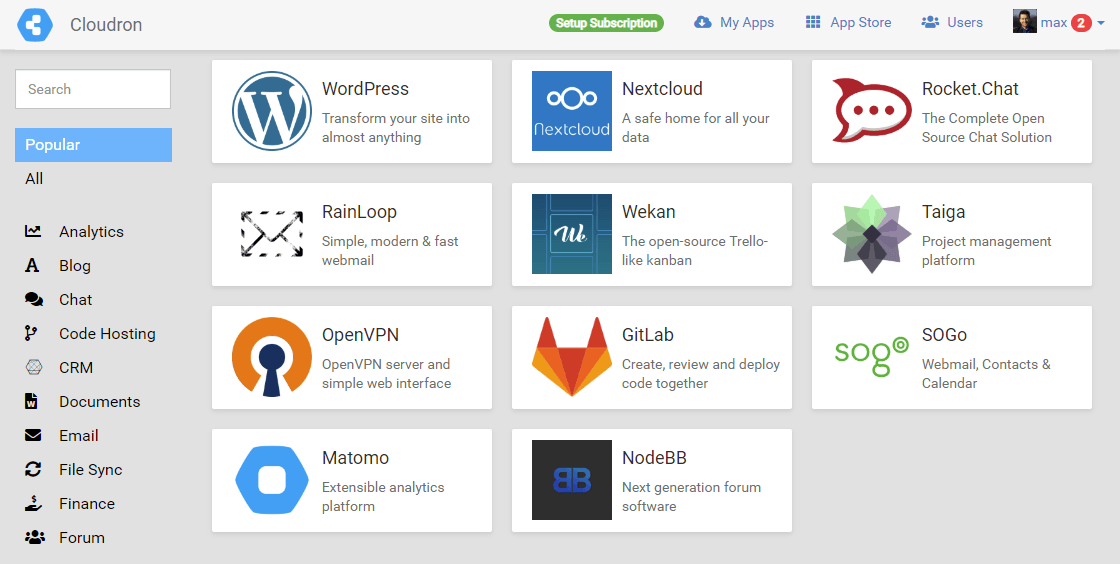The image size is (1120, 564).
Task: Open the Users page link
Action: click(952, 22)
